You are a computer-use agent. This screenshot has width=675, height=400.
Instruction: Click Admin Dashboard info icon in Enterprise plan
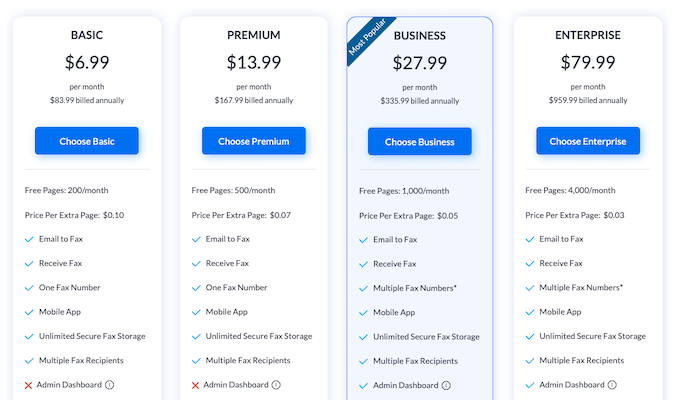[610, 384]
